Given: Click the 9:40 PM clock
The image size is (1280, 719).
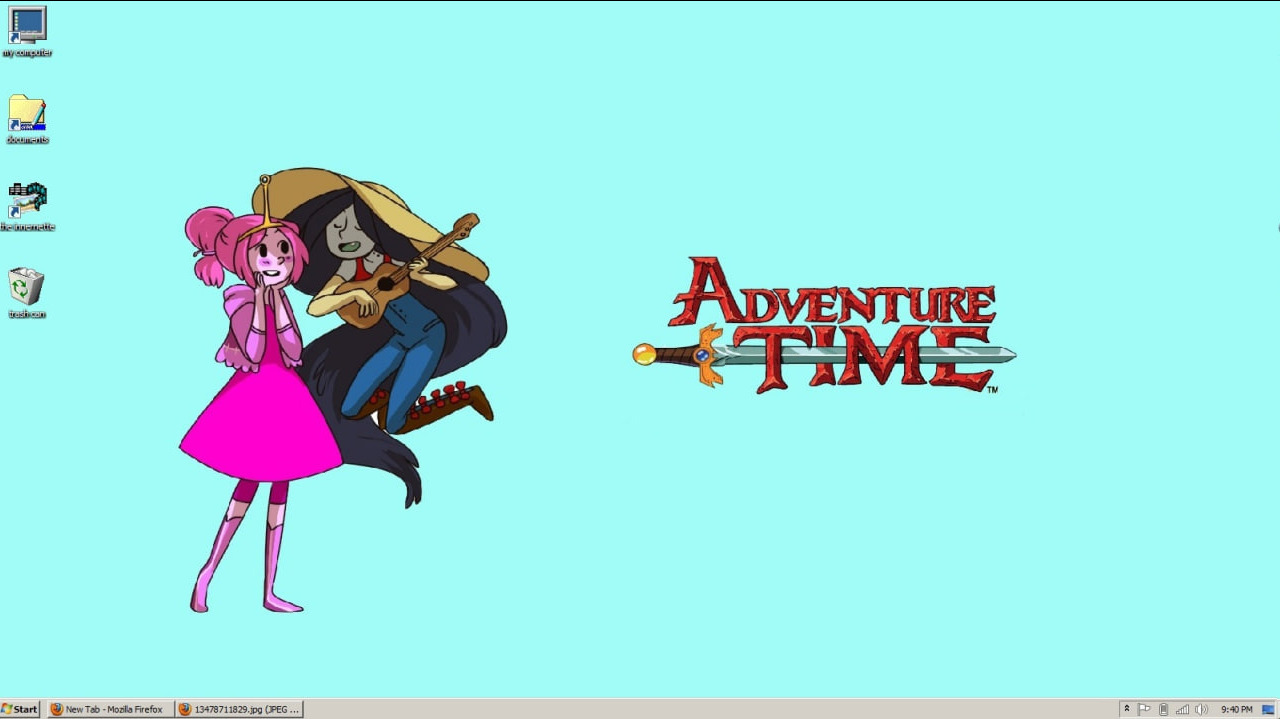Looking at the screenshot, I should (x=1236, y=709).
